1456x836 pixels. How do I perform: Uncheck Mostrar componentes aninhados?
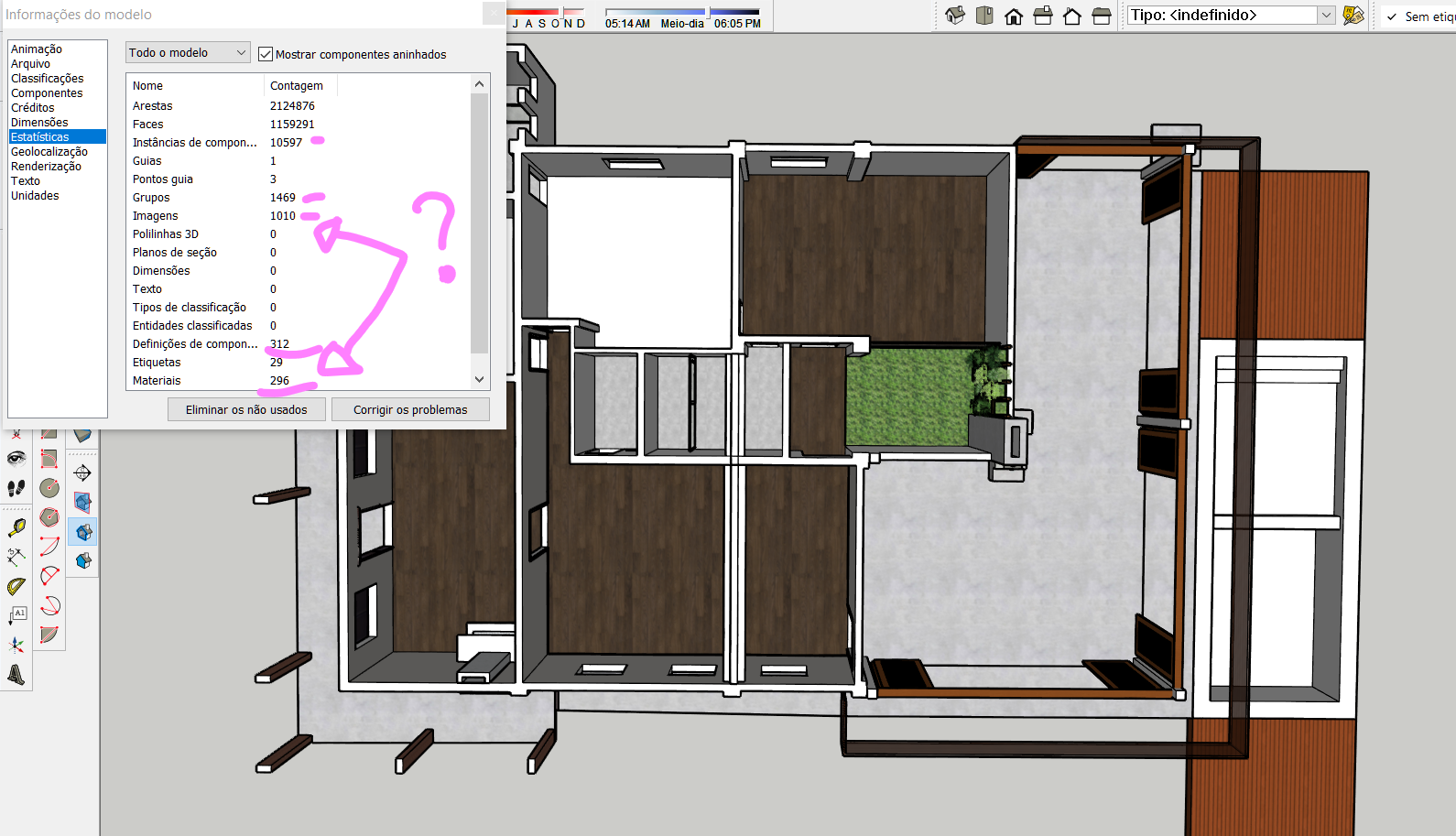pyautogui.click(x=266, y=54)
